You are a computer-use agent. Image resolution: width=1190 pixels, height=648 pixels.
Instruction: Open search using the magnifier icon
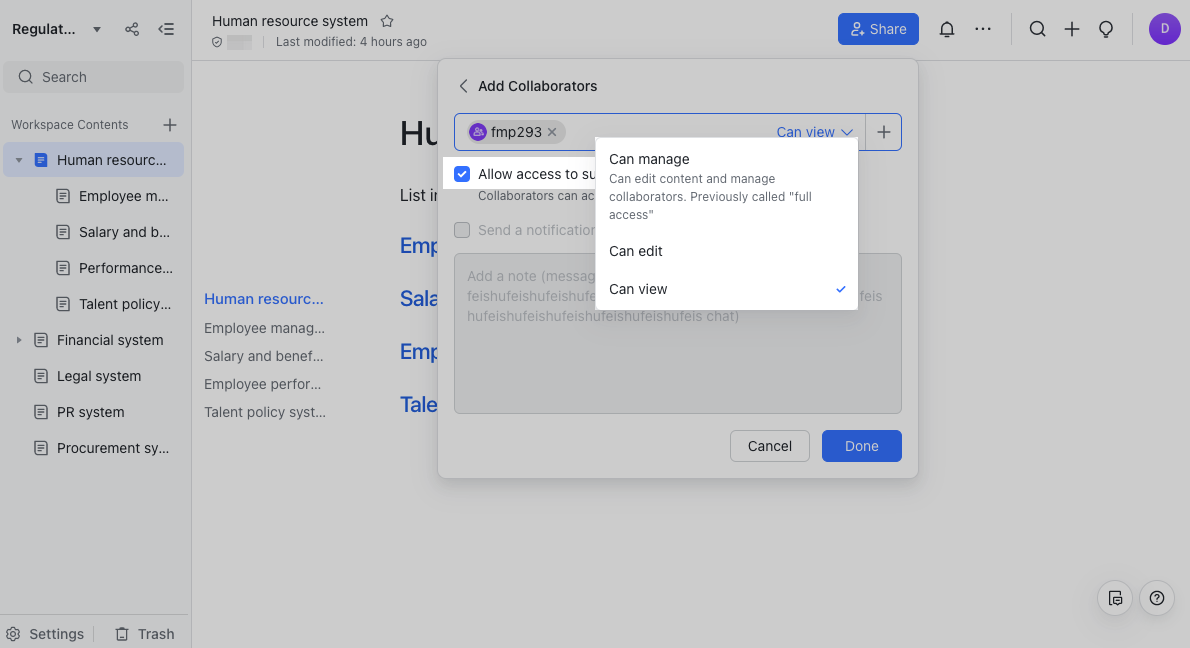[x=1037, y=29]
